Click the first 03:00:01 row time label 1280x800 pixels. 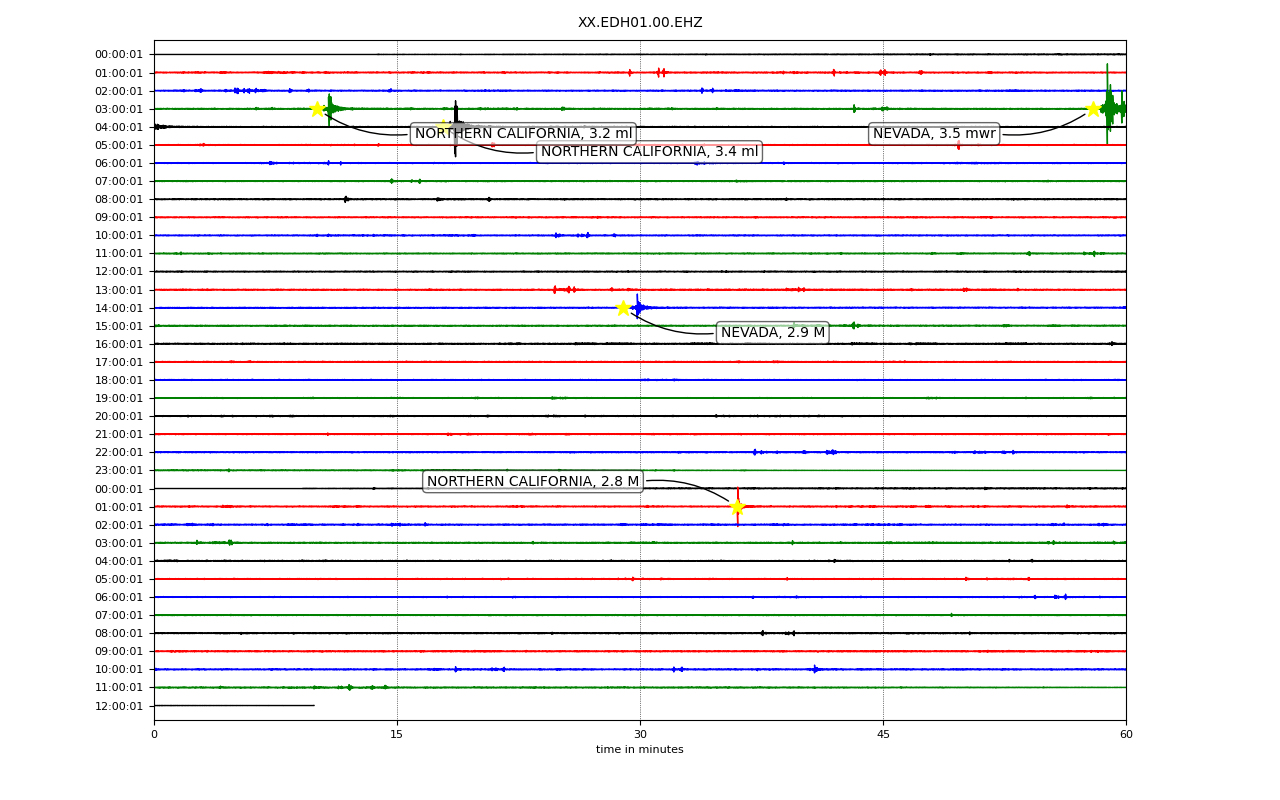119,109
